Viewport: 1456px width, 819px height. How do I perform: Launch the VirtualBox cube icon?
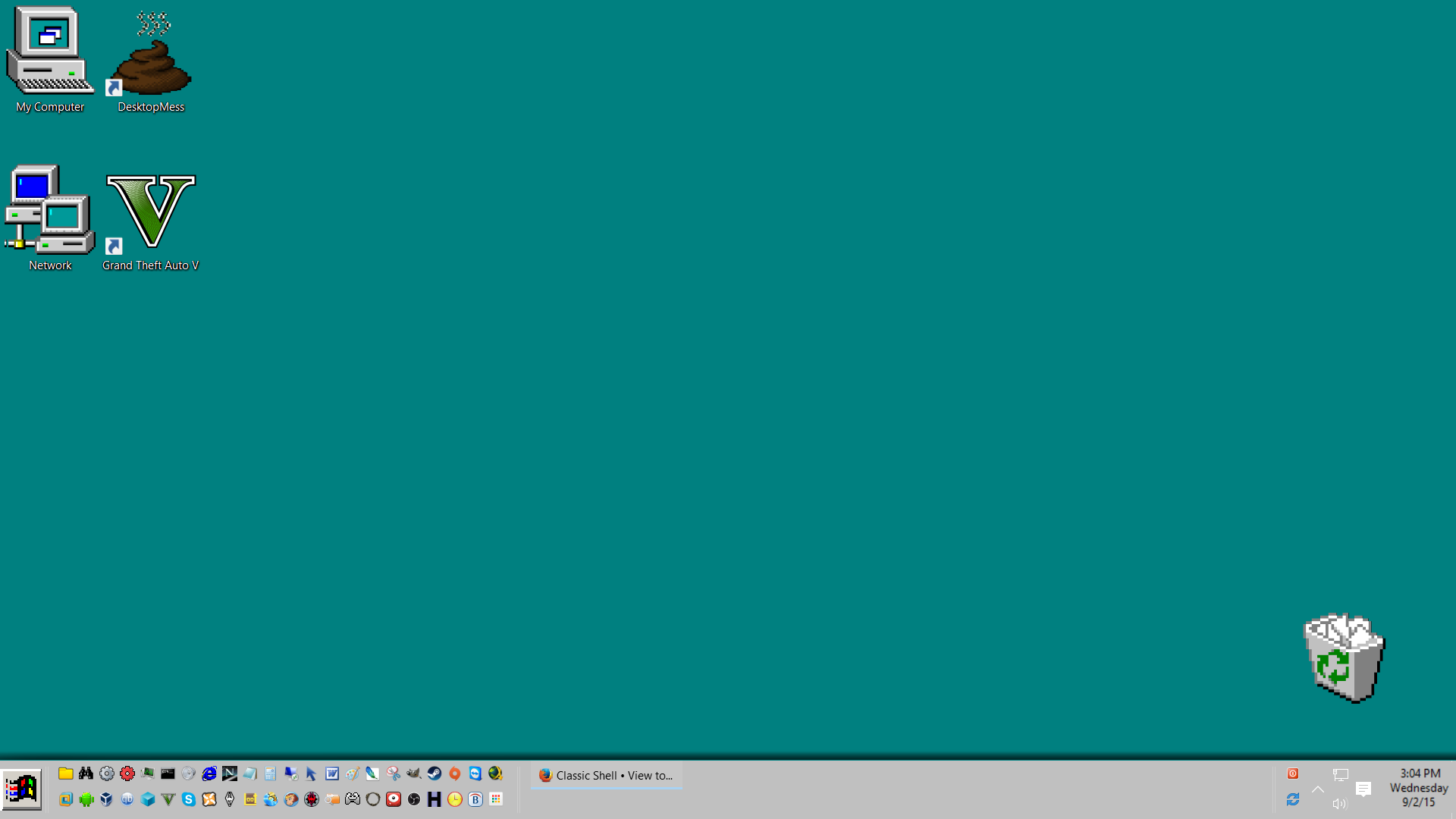107,799
